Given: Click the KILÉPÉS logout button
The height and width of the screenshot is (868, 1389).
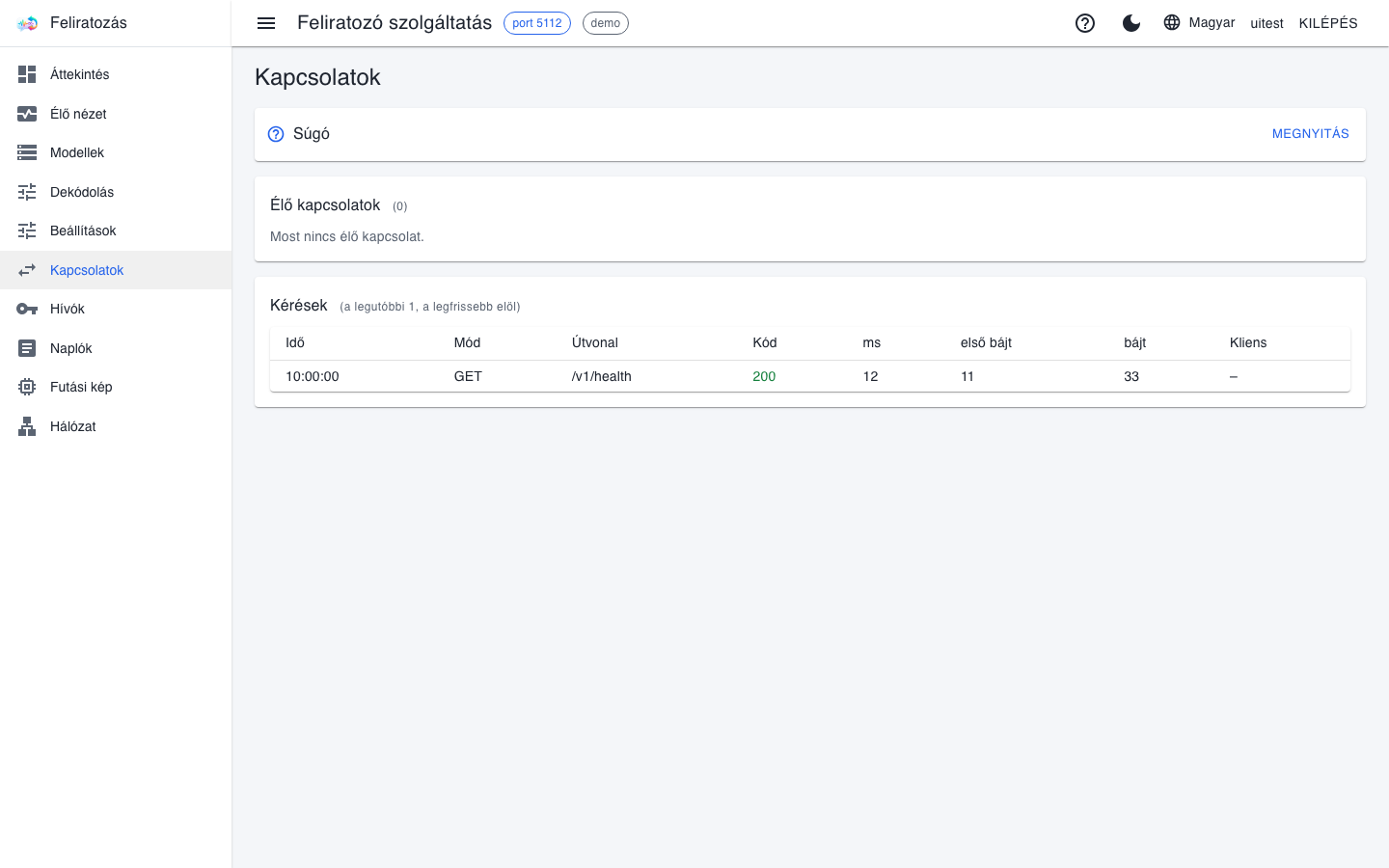Looking at the screenshot, I should tap(1328, 23).
